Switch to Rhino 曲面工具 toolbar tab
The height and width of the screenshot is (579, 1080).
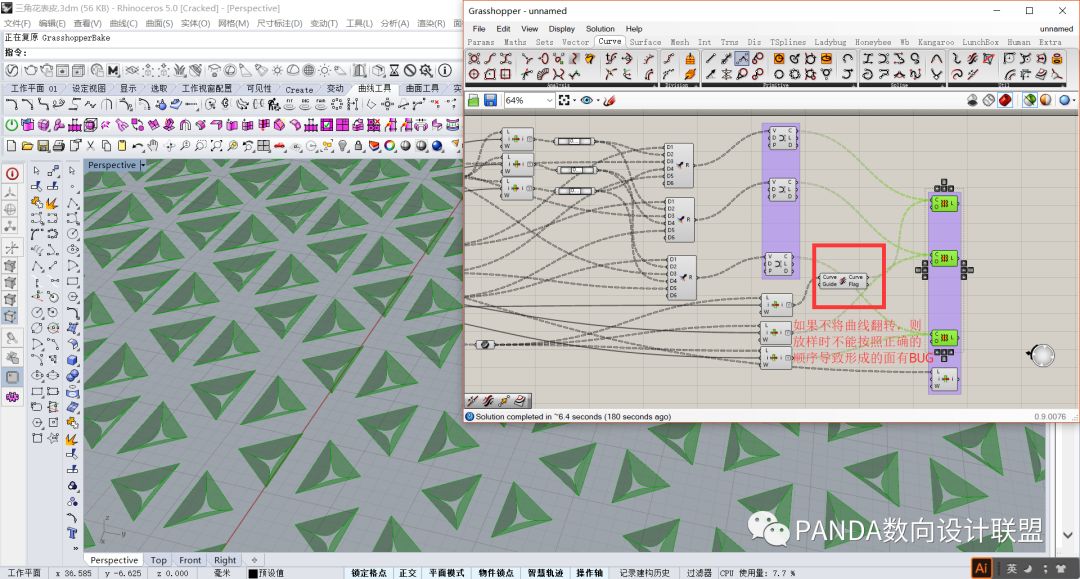[x=422, y=89]
